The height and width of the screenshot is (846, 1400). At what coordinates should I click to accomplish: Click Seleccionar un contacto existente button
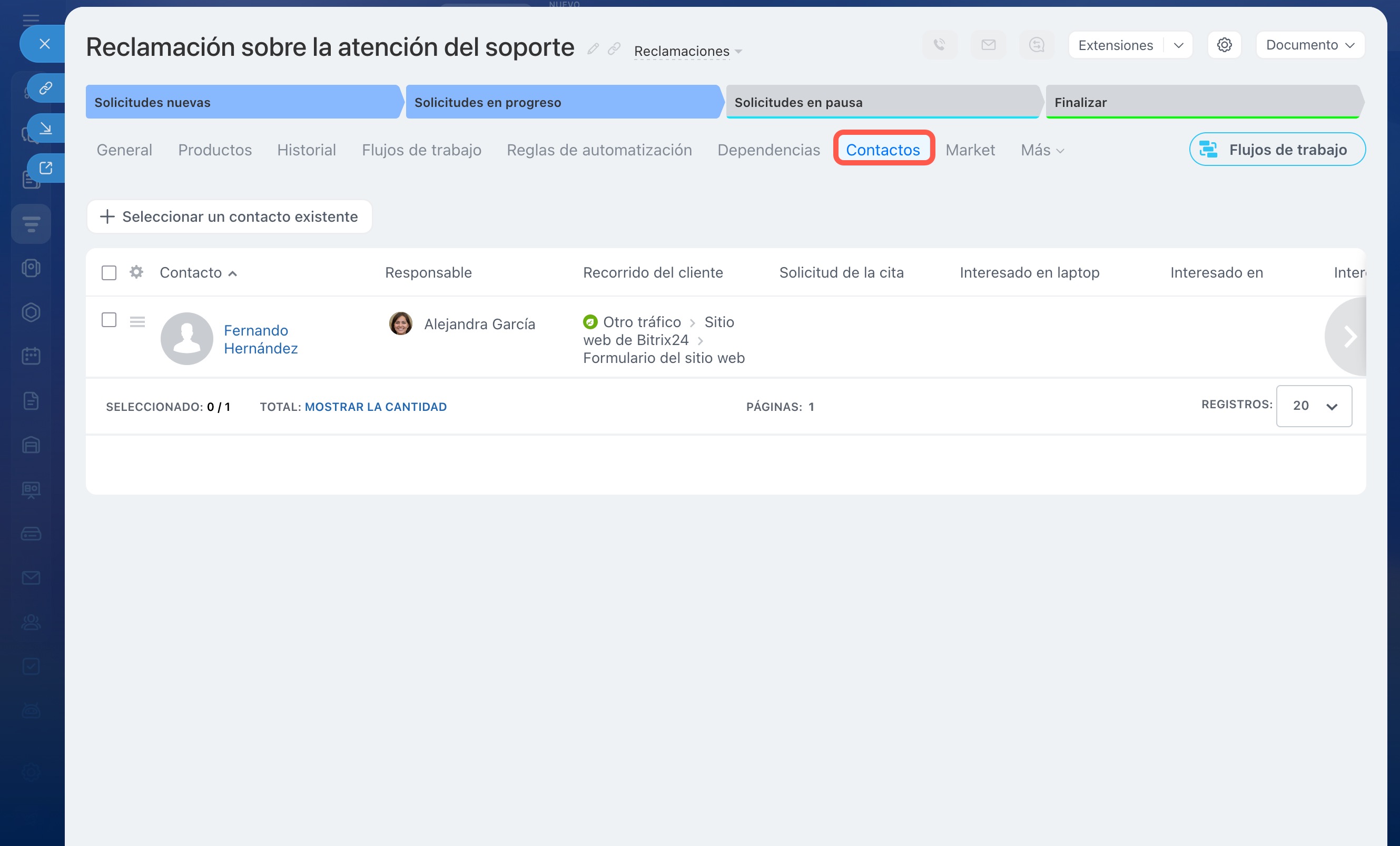(229, 217)
